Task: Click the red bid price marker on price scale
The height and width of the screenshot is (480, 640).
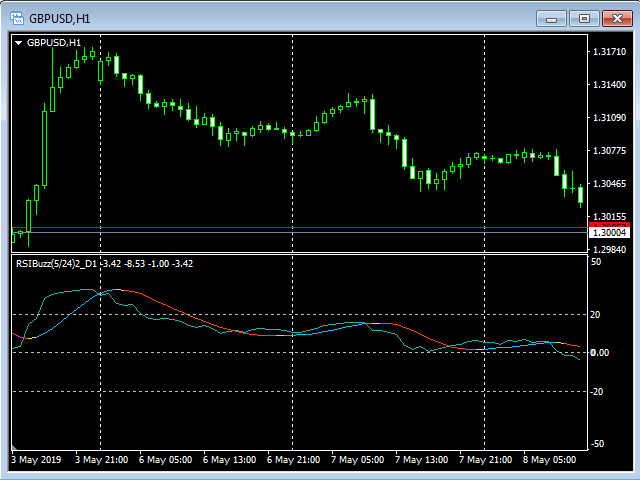Action: click(x=608, y=223)
